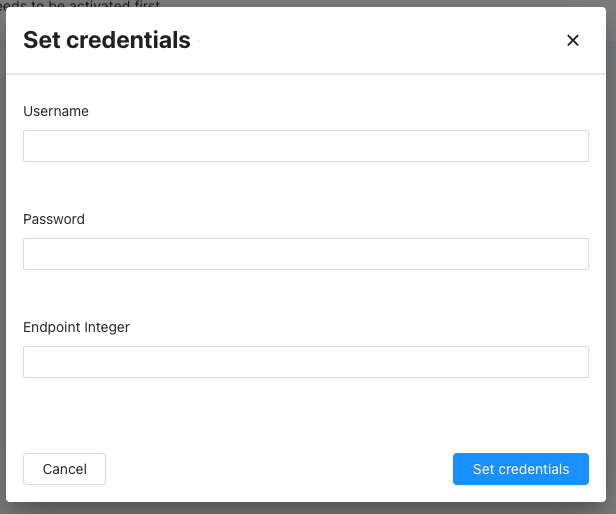
Task: Click the Password label text
Action: point(54,219)
